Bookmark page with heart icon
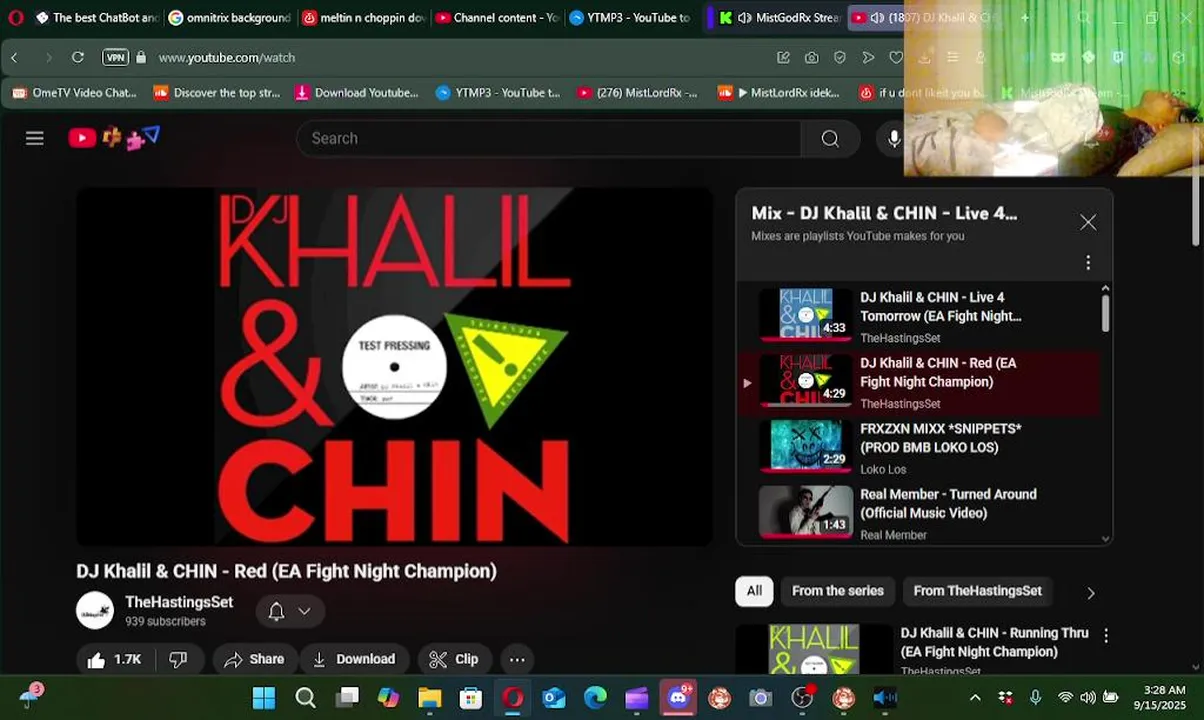 pos(896,58)
